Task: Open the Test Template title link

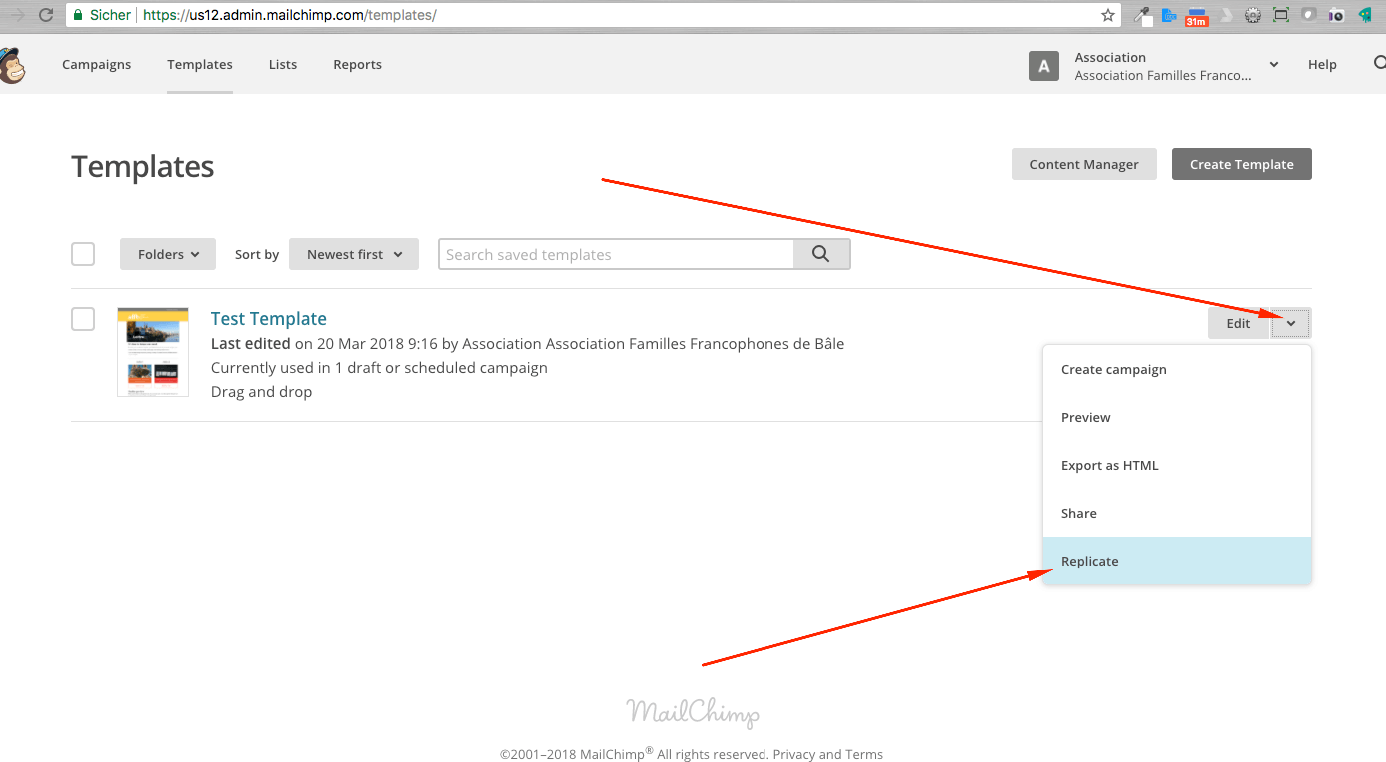Action: pos(269,318)
